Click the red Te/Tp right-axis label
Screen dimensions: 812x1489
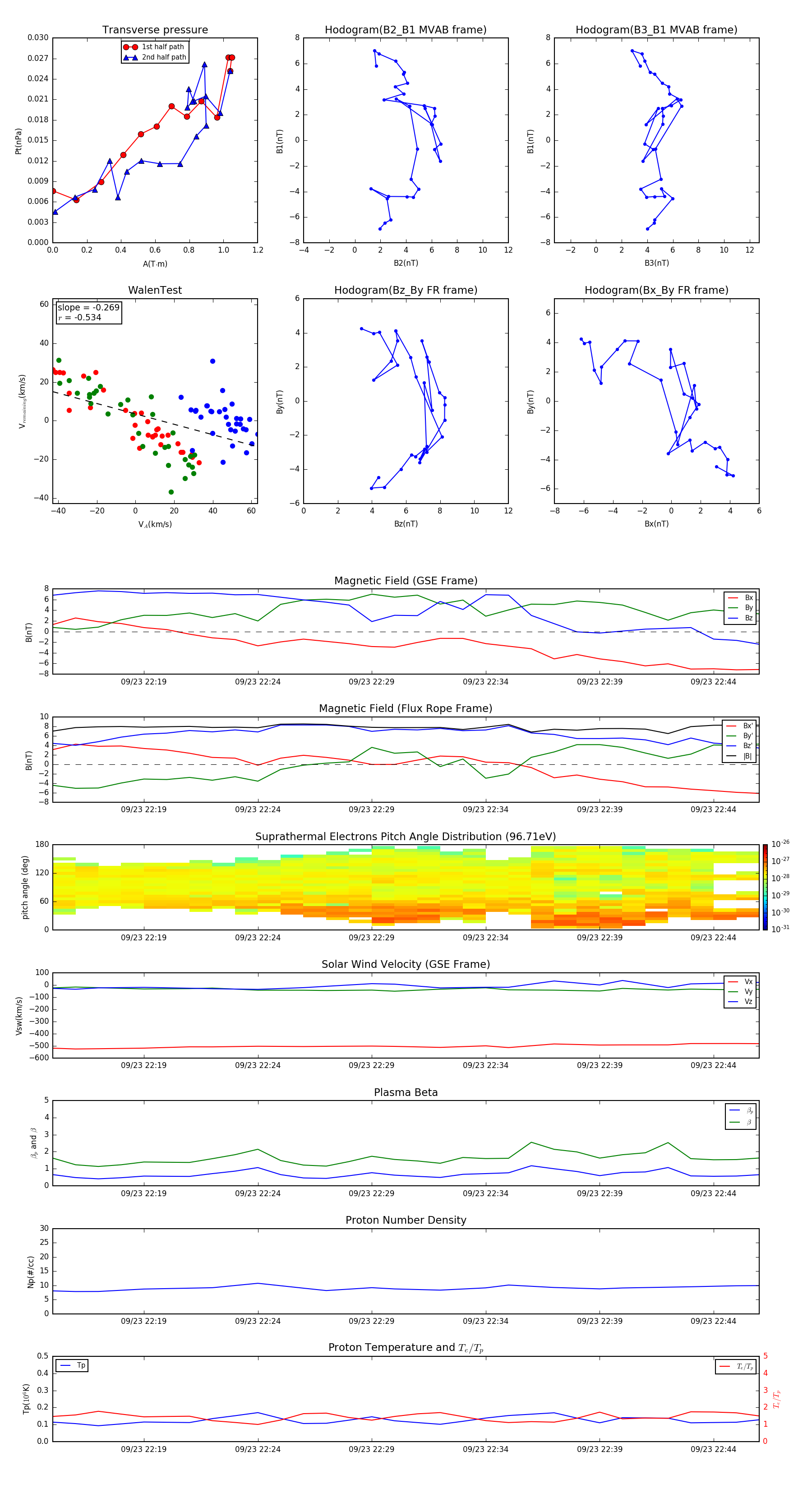pos(777,1399)
